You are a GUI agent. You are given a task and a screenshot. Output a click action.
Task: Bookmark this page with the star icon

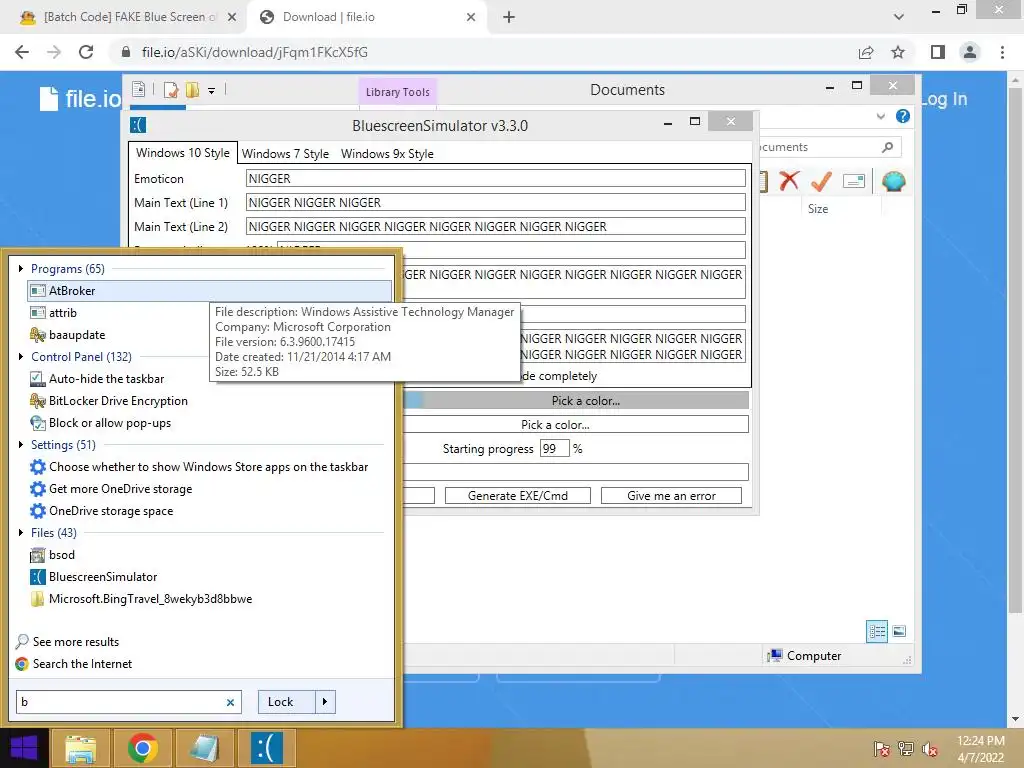point(898,52)
